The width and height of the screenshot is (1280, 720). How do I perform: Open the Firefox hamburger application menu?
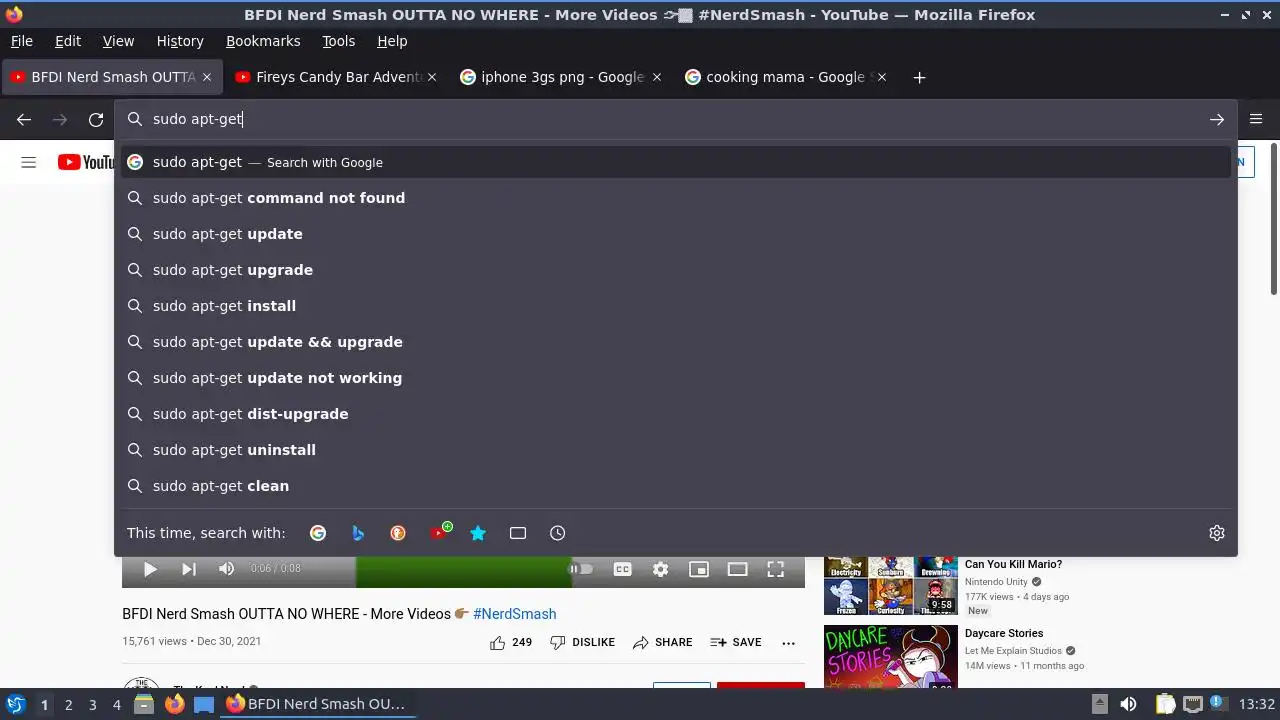click(1256, 119)
